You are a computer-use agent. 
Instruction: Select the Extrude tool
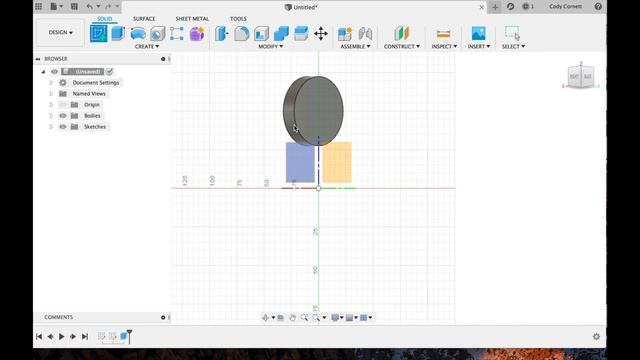click(118, 33)
